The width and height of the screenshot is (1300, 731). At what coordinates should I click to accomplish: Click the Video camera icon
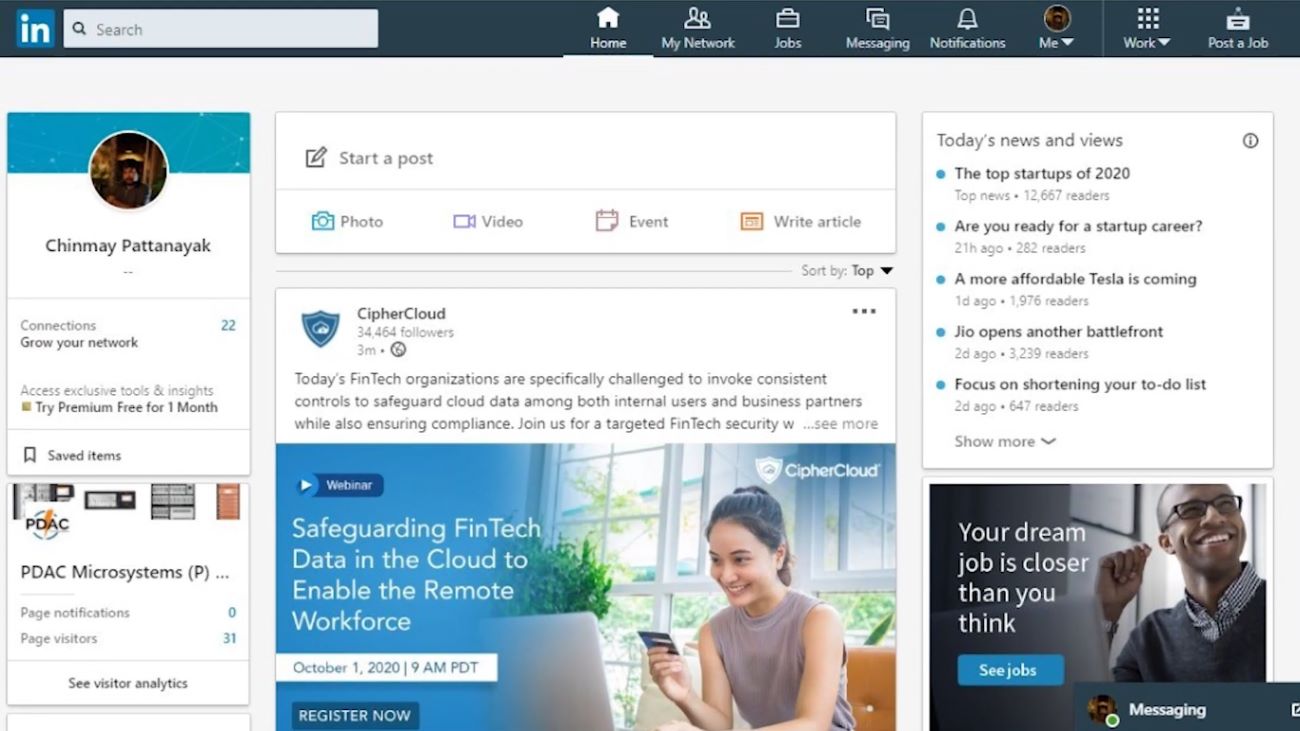click(x=464, y=221)
